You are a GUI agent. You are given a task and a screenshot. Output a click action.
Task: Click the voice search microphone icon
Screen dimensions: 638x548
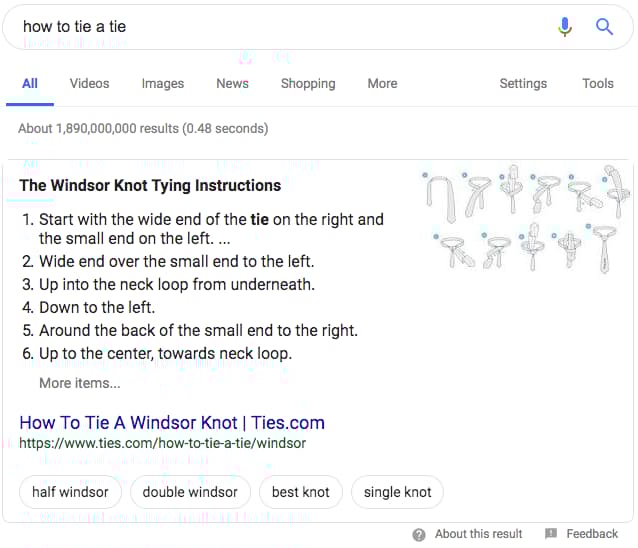565,27
